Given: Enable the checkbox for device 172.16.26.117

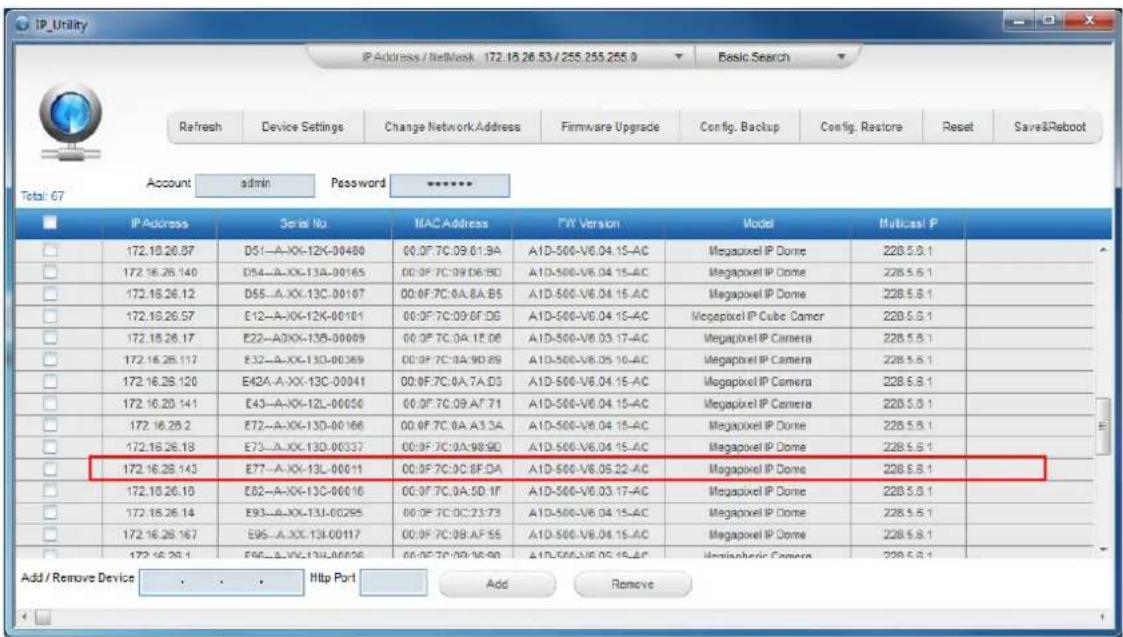Looking at the screenshot, I should [49, 360].
